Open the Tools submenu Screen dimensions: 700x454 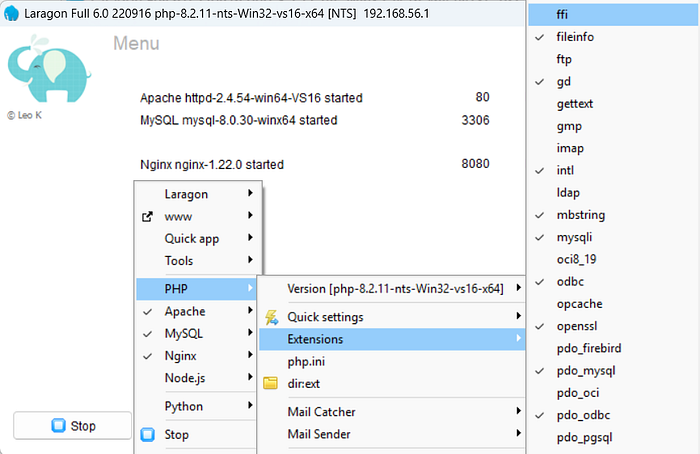(x=196, y=261)
